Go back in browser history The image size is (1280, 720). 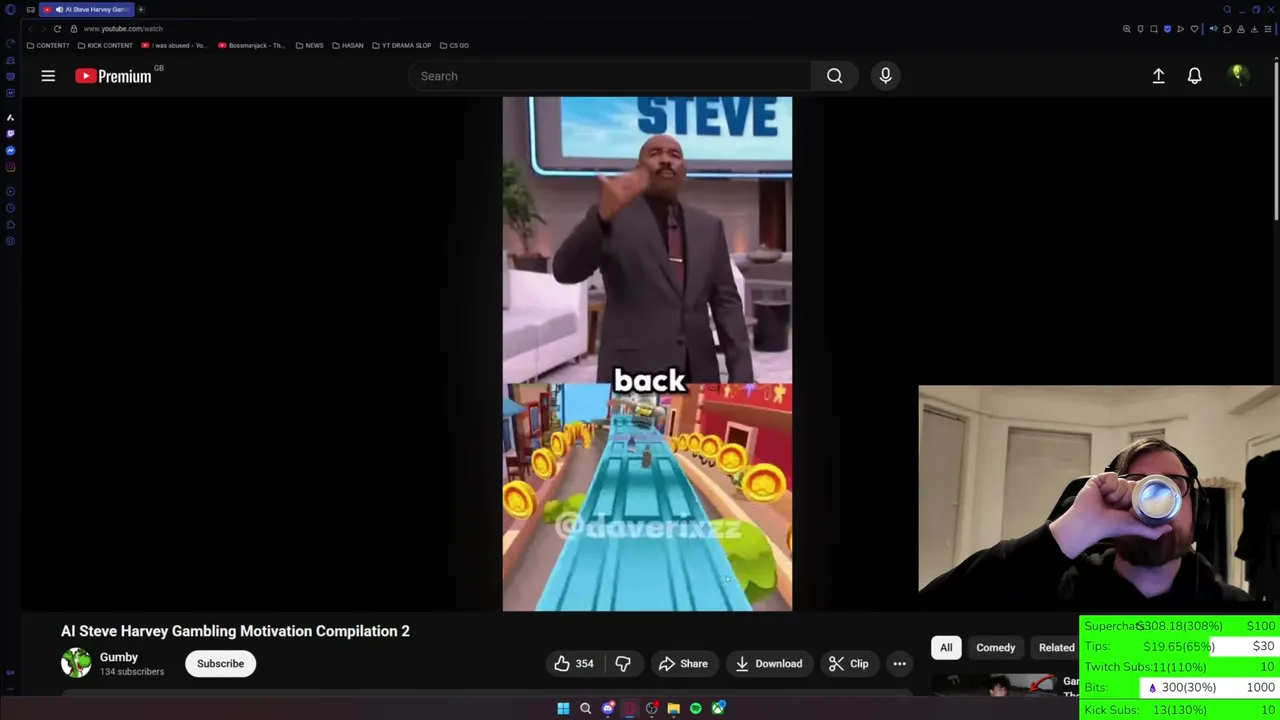[30, 29]
